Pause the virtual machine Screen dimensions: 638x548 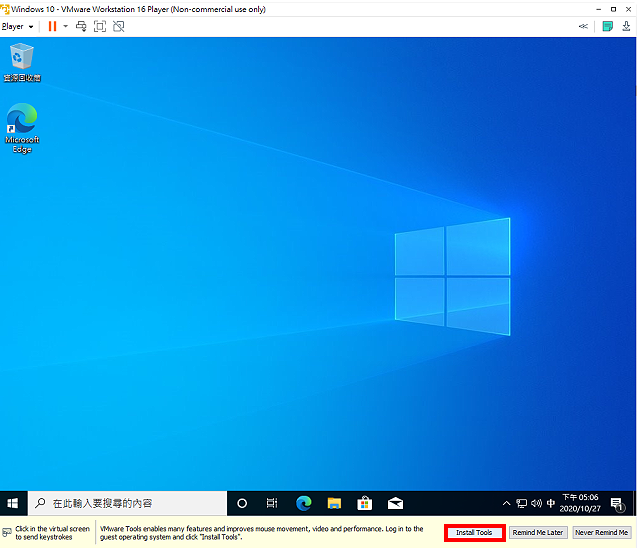(x=52, y=26)
